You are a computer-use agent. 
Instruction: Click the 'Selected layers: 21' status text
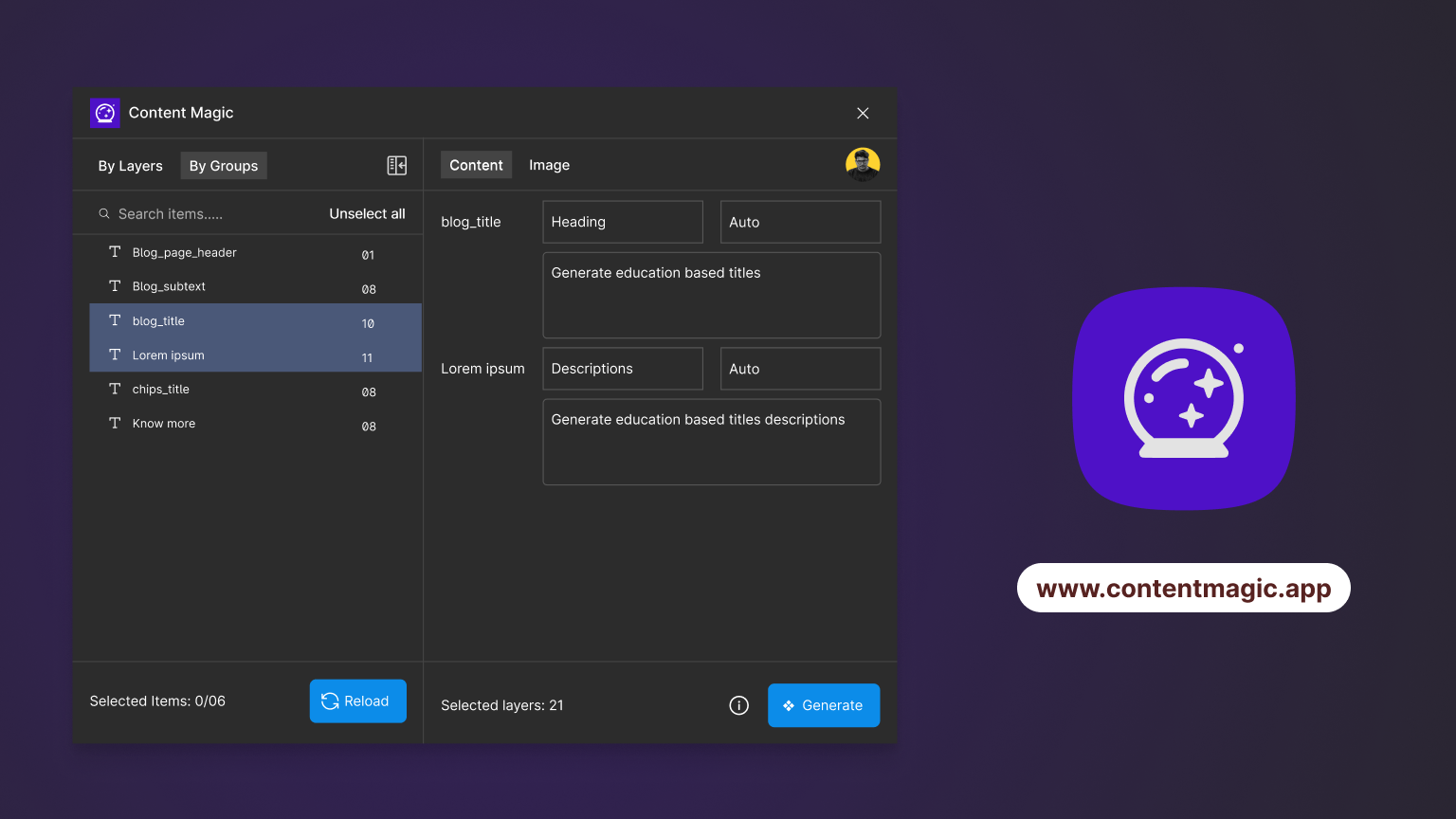[502, 705]
